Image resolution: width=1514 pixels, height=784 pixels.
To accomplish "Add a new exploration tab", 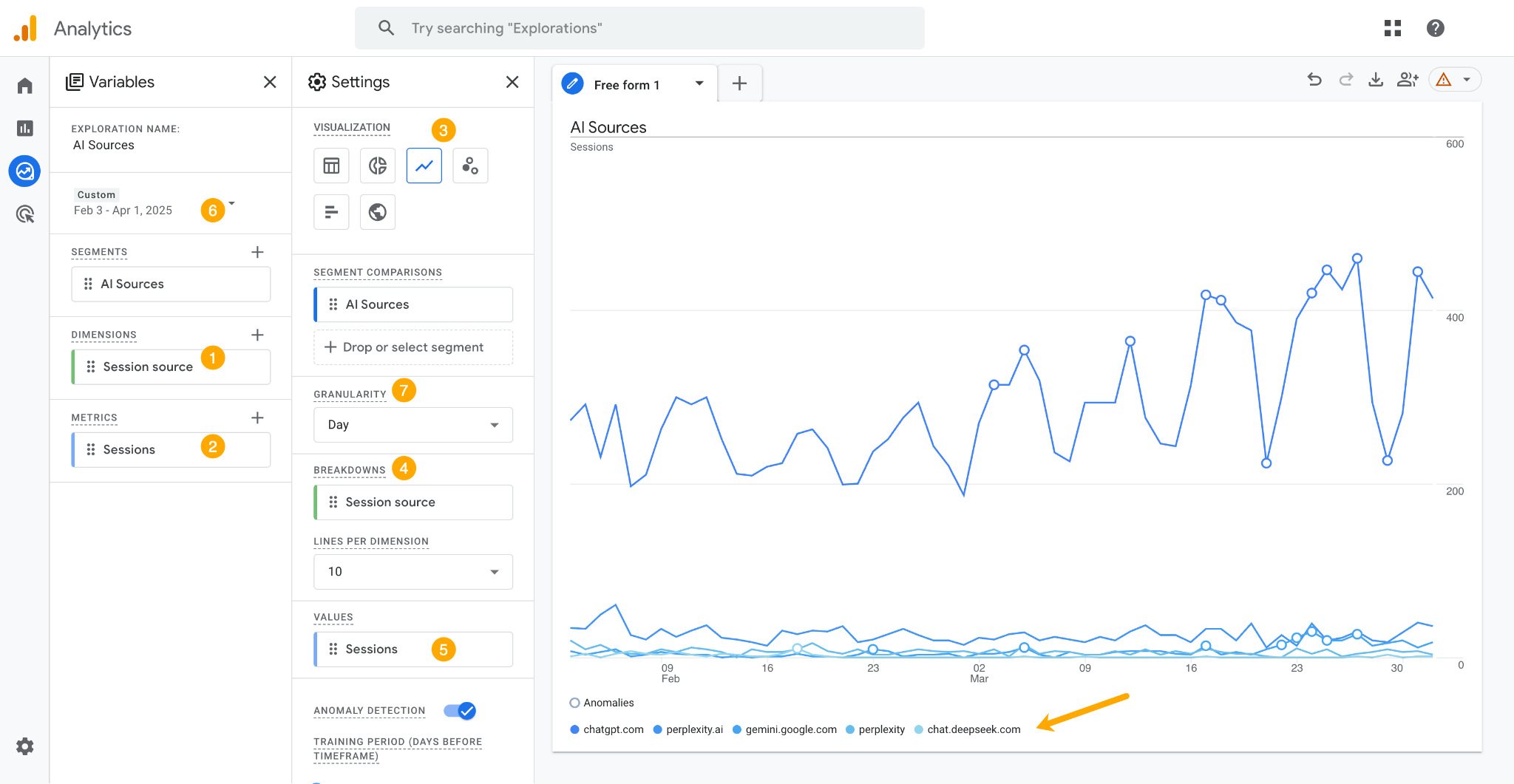I will point(739,83).
